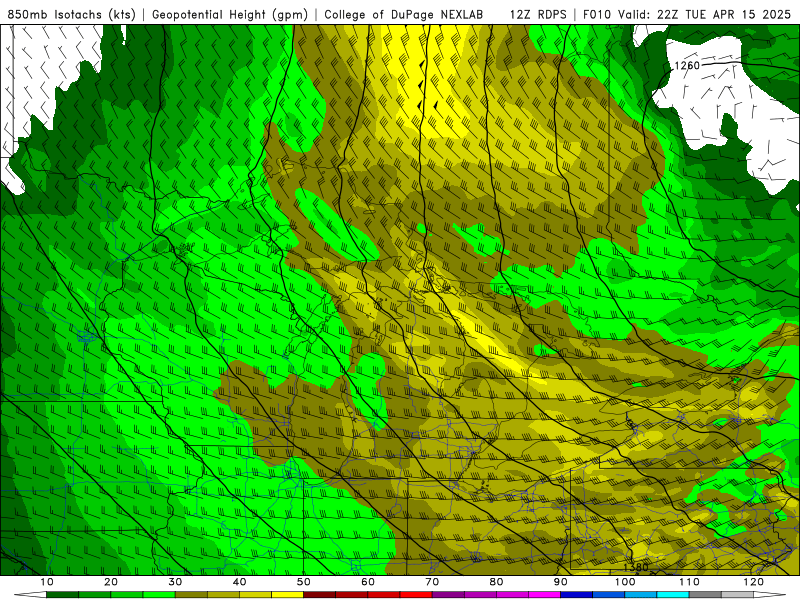Screen dimensions: 800x600
Task: Click the '40' value on the color scale
Action: click(239, 582)
